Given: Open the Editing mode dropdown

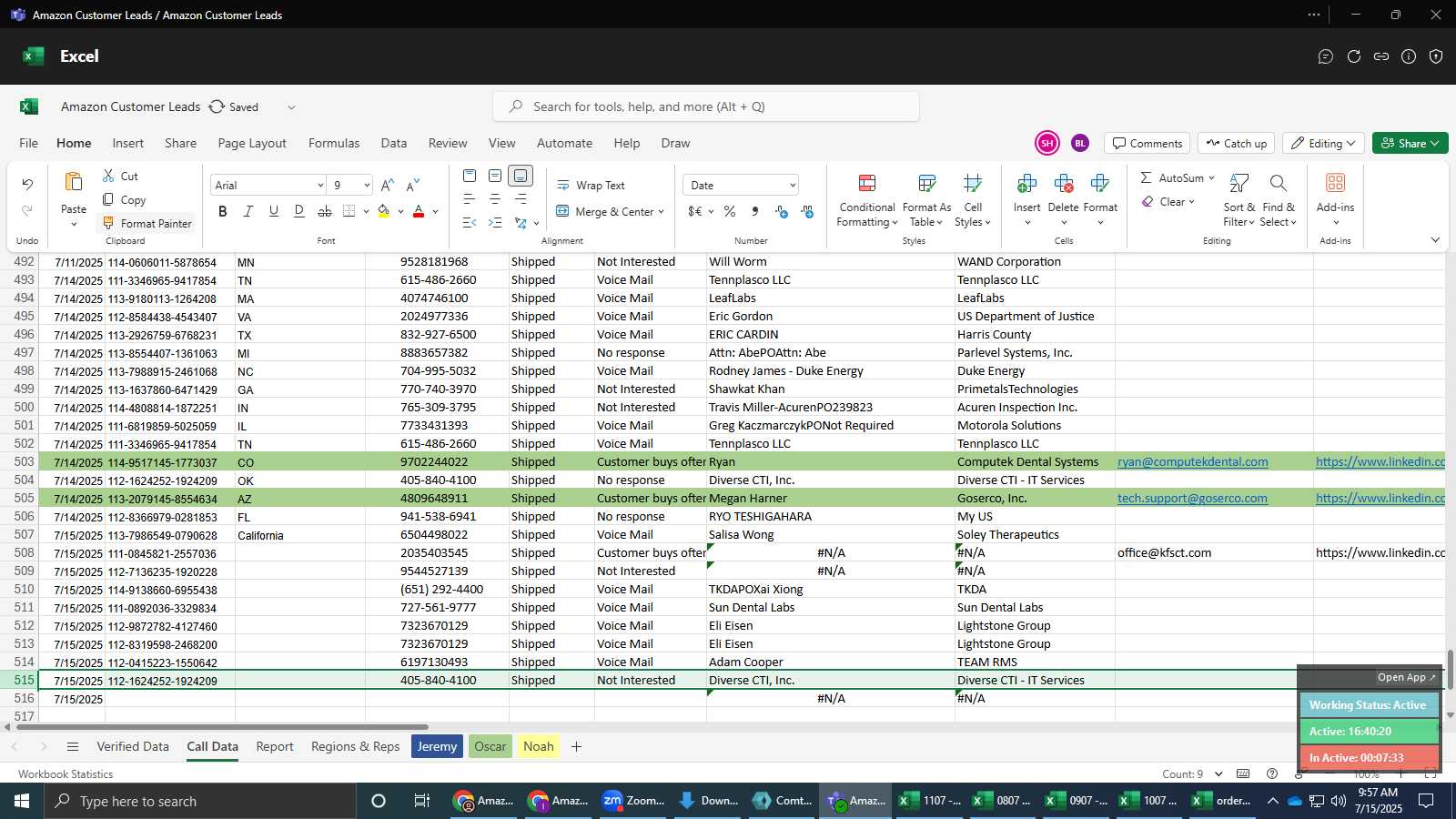Looking at the screenshot, I should point(1324,143).
